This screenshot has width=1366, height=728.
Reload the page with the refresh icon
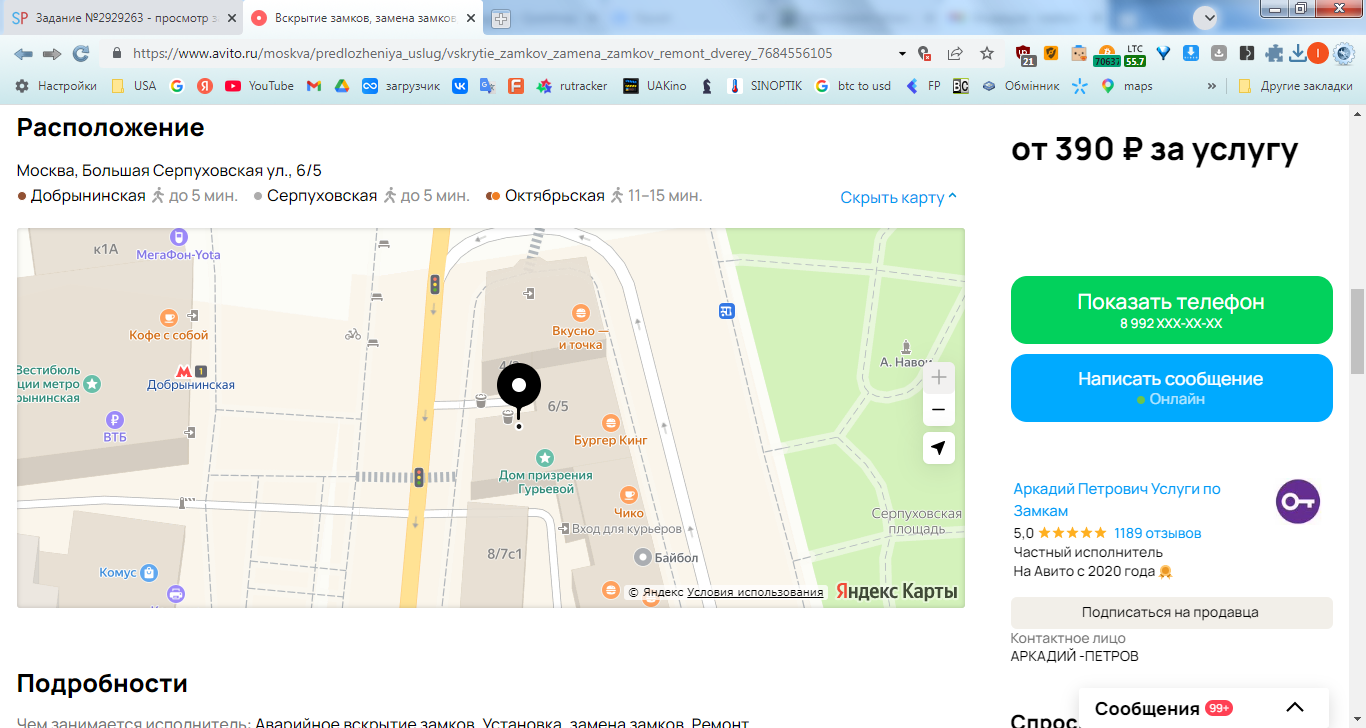(x=81, y=54)
